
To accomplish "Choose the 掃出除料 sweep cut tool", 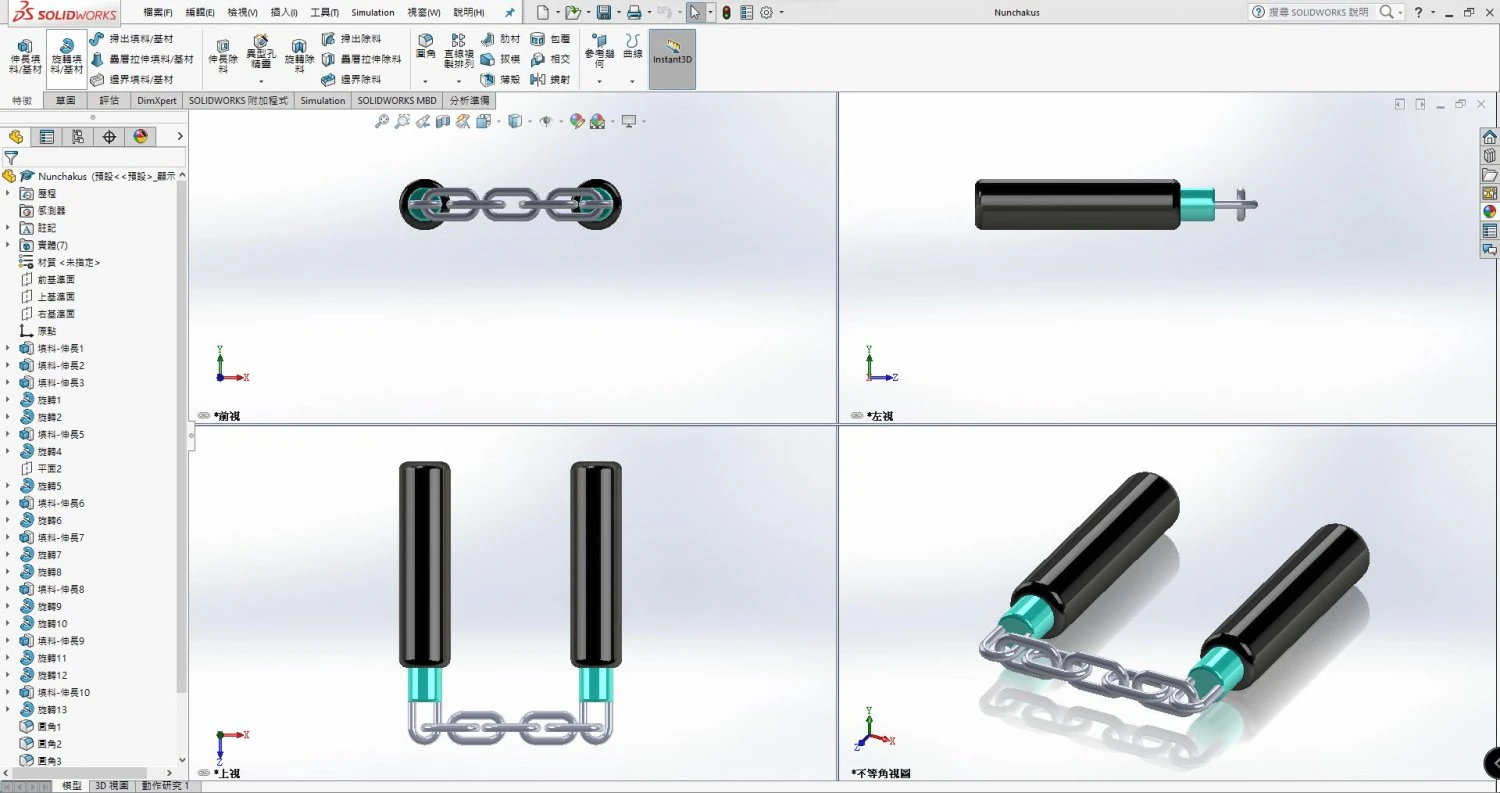I will [351, 39].
